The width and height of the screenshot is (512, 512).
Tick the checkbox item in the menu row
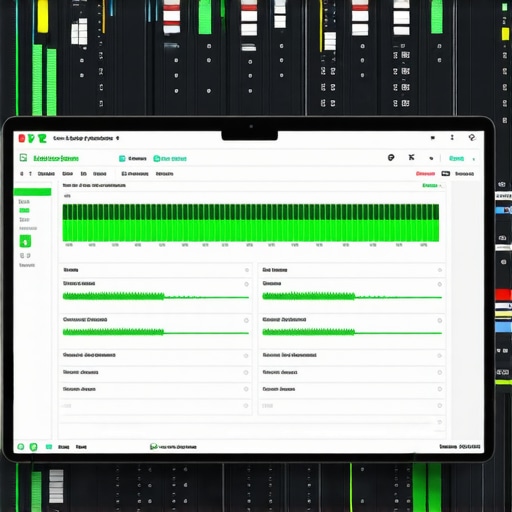tap(135, 174)
